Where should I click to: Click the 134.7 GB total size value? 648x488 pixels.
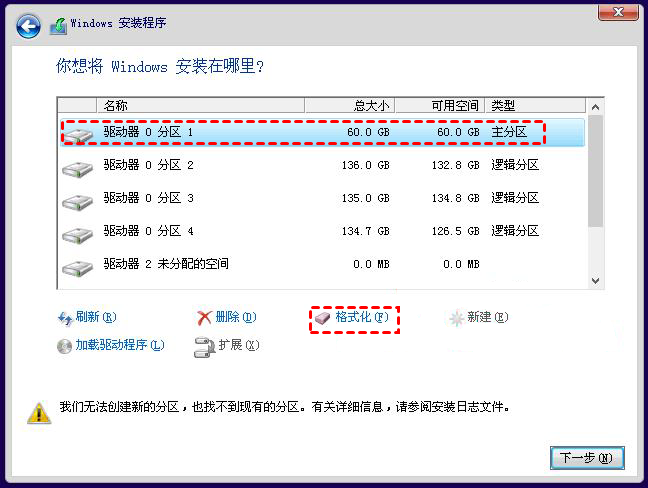[x=365, y=231]
